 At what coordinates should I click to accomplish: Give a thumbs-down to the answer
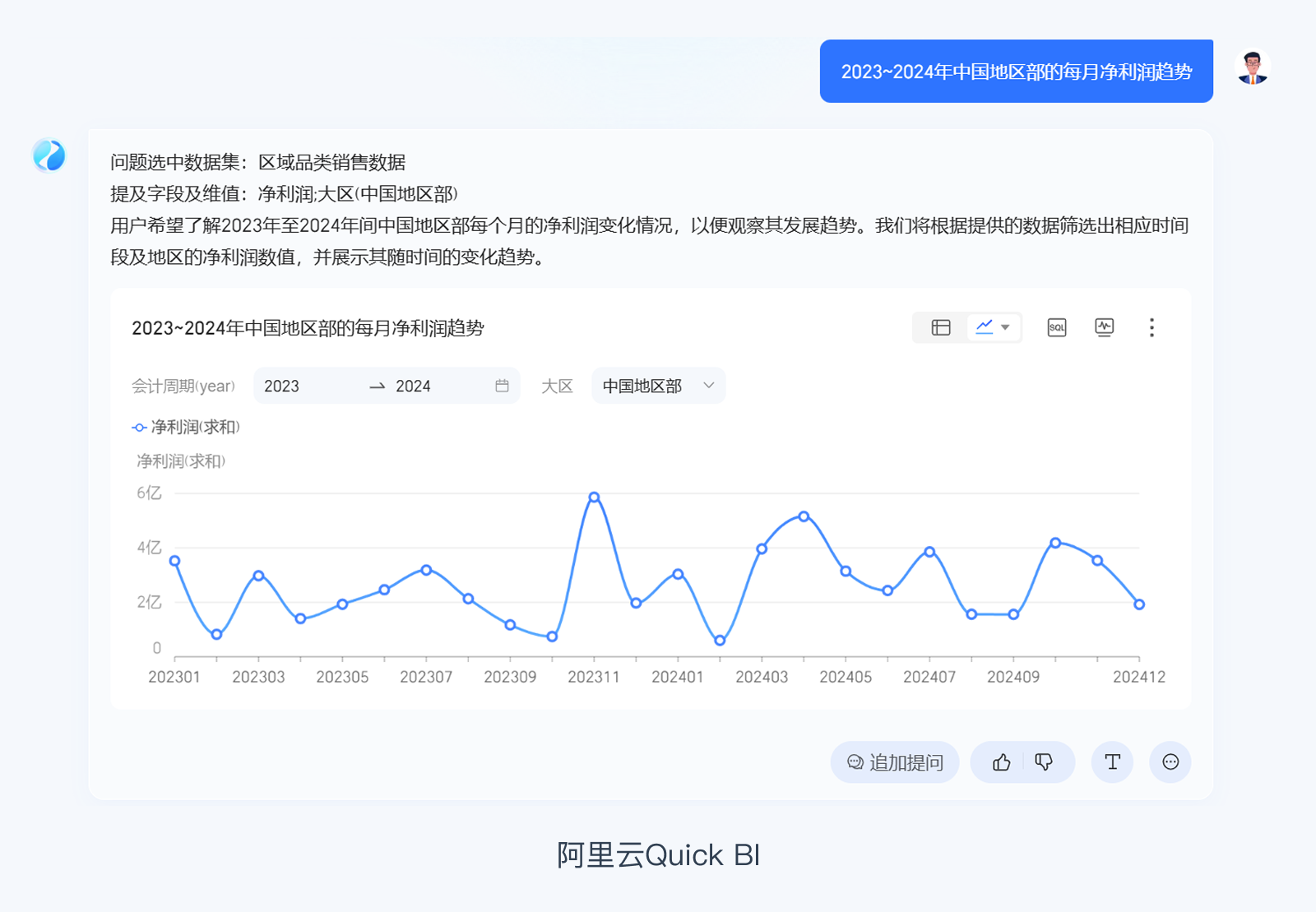click(1044, 762)
